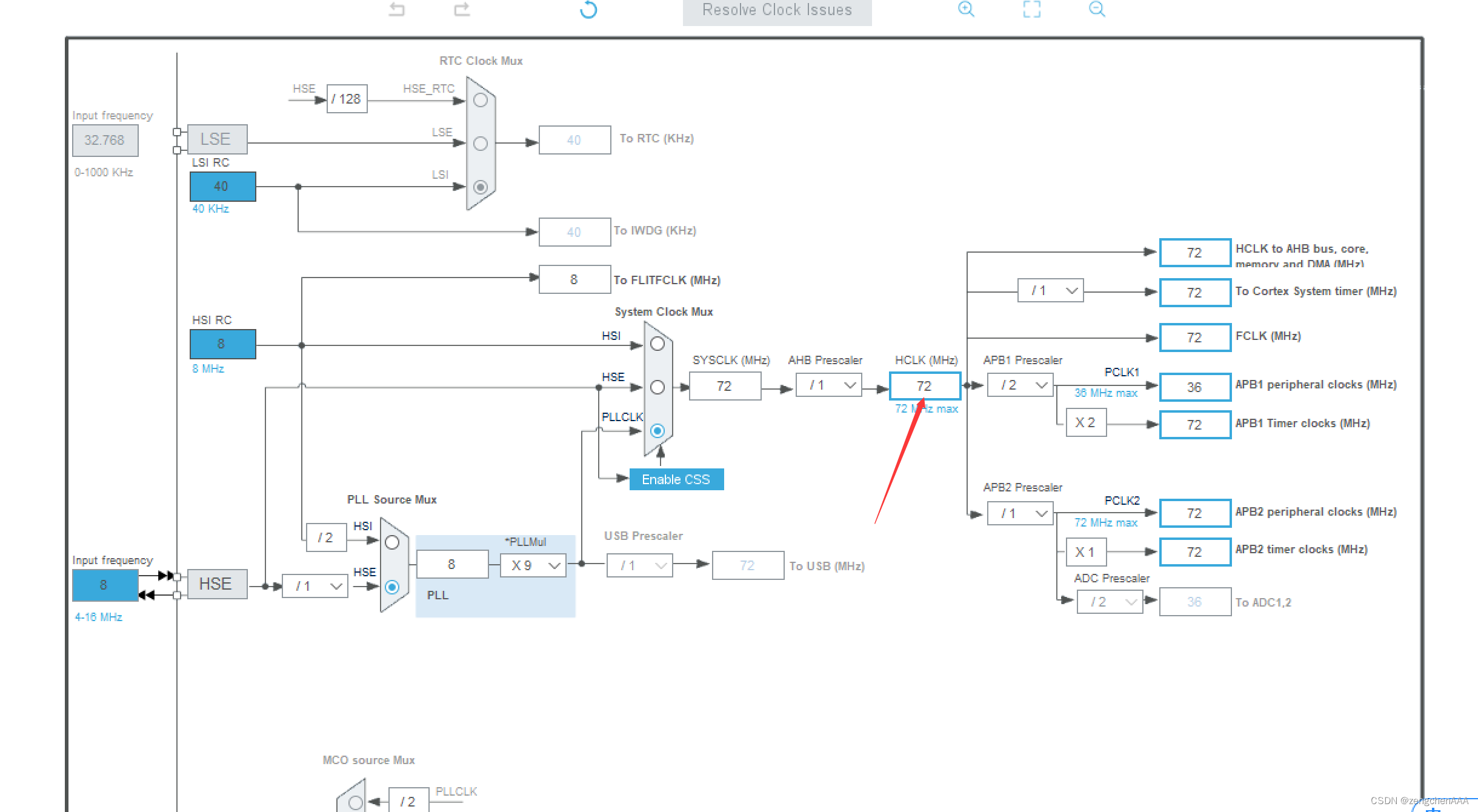Change the PLLMul X9 multiplier dropdown
Viewport: 1478px width, 812px height.
tap(533, 565)
